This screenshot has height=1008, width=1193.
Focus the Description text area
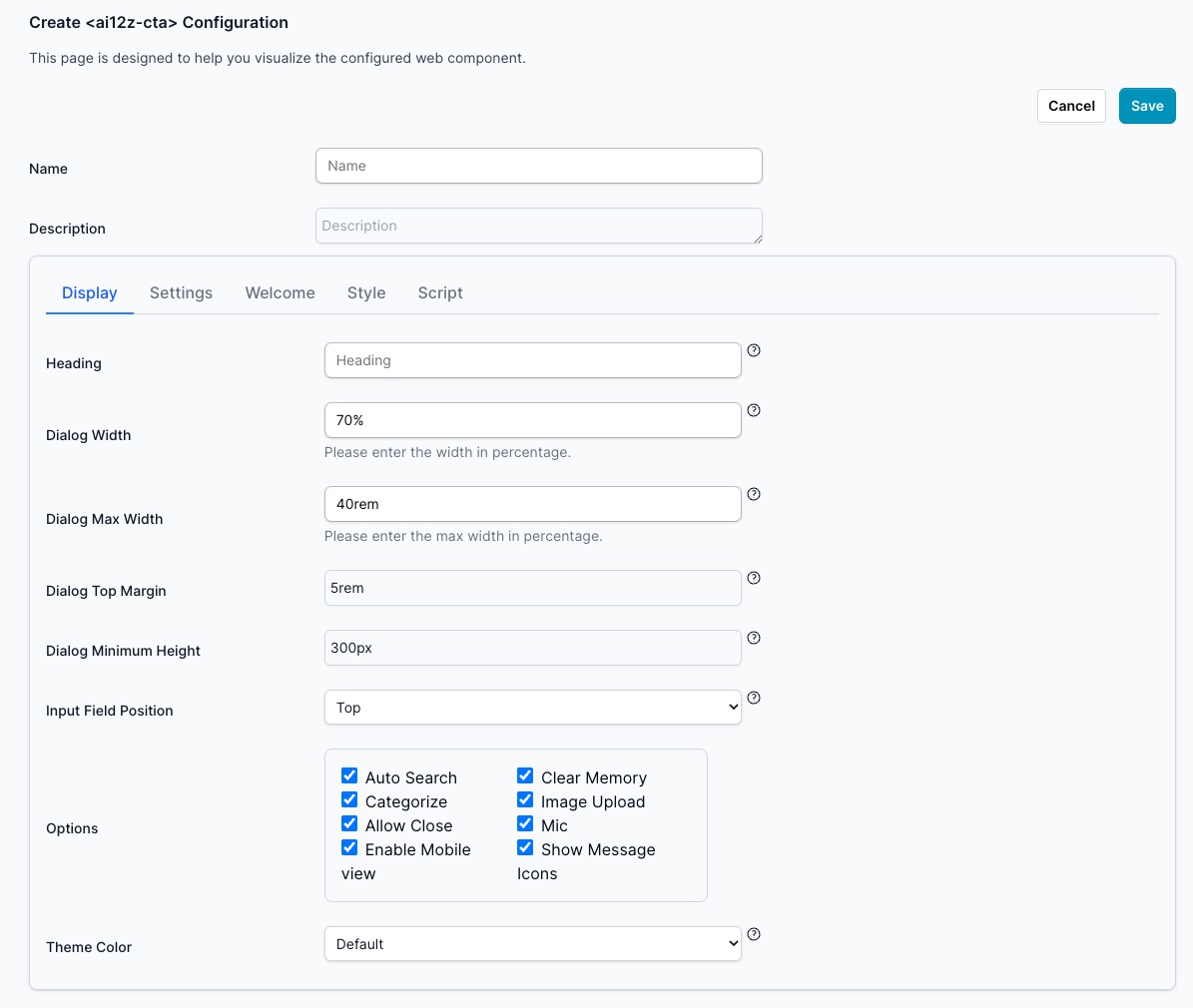(538, 226)
